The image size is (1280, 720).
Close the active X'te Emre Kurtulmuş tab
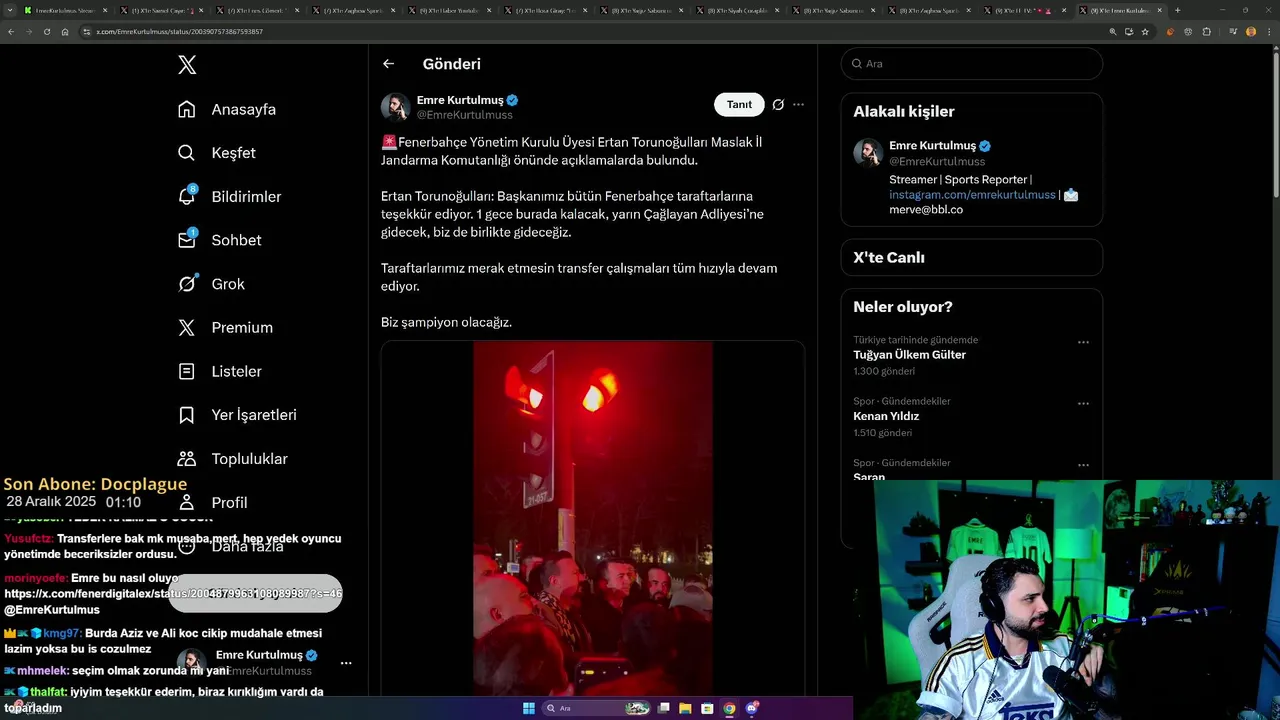[x=1159, y=10]
